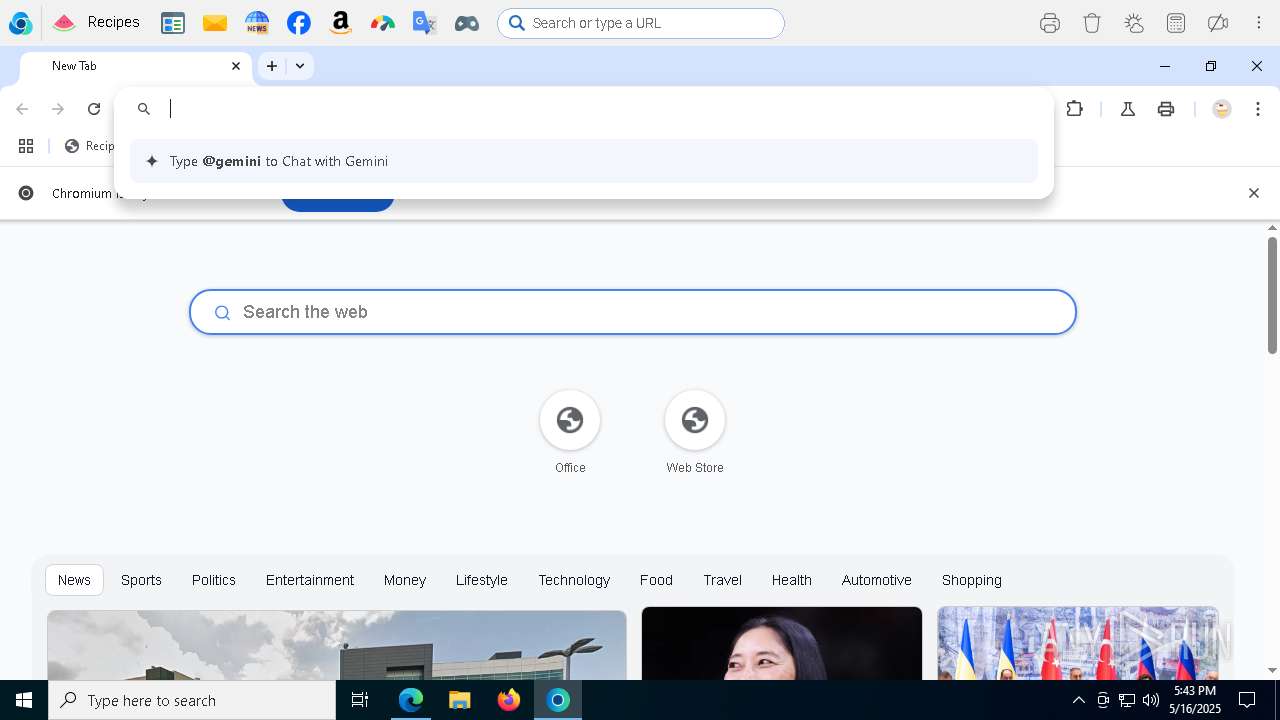Open the Amazon shortcut
This screenshot has width=1280, height=720.
(x=341, y=23)
